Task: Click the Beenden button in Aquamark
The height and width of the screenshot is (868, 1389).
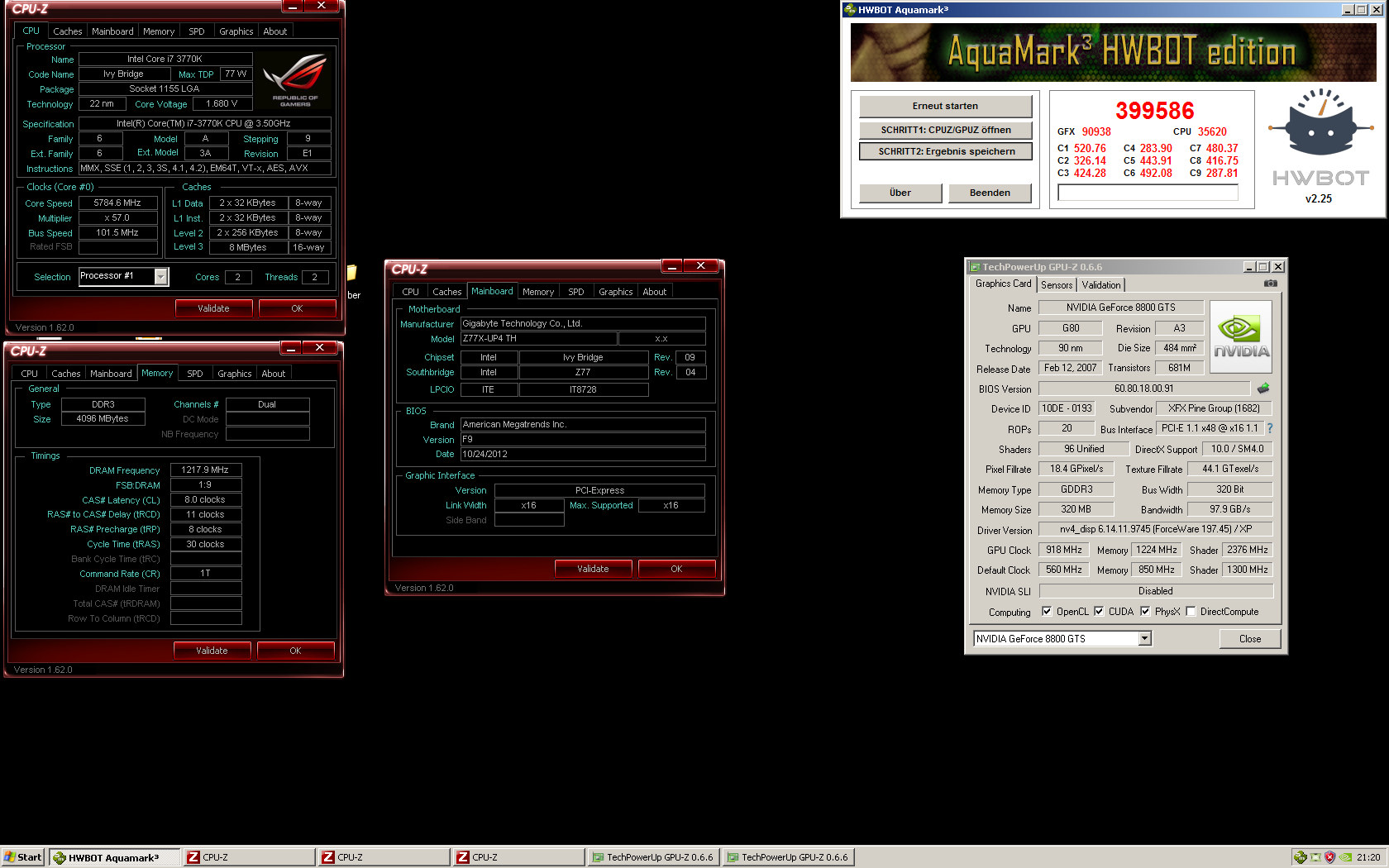Action: pos(990,193)
